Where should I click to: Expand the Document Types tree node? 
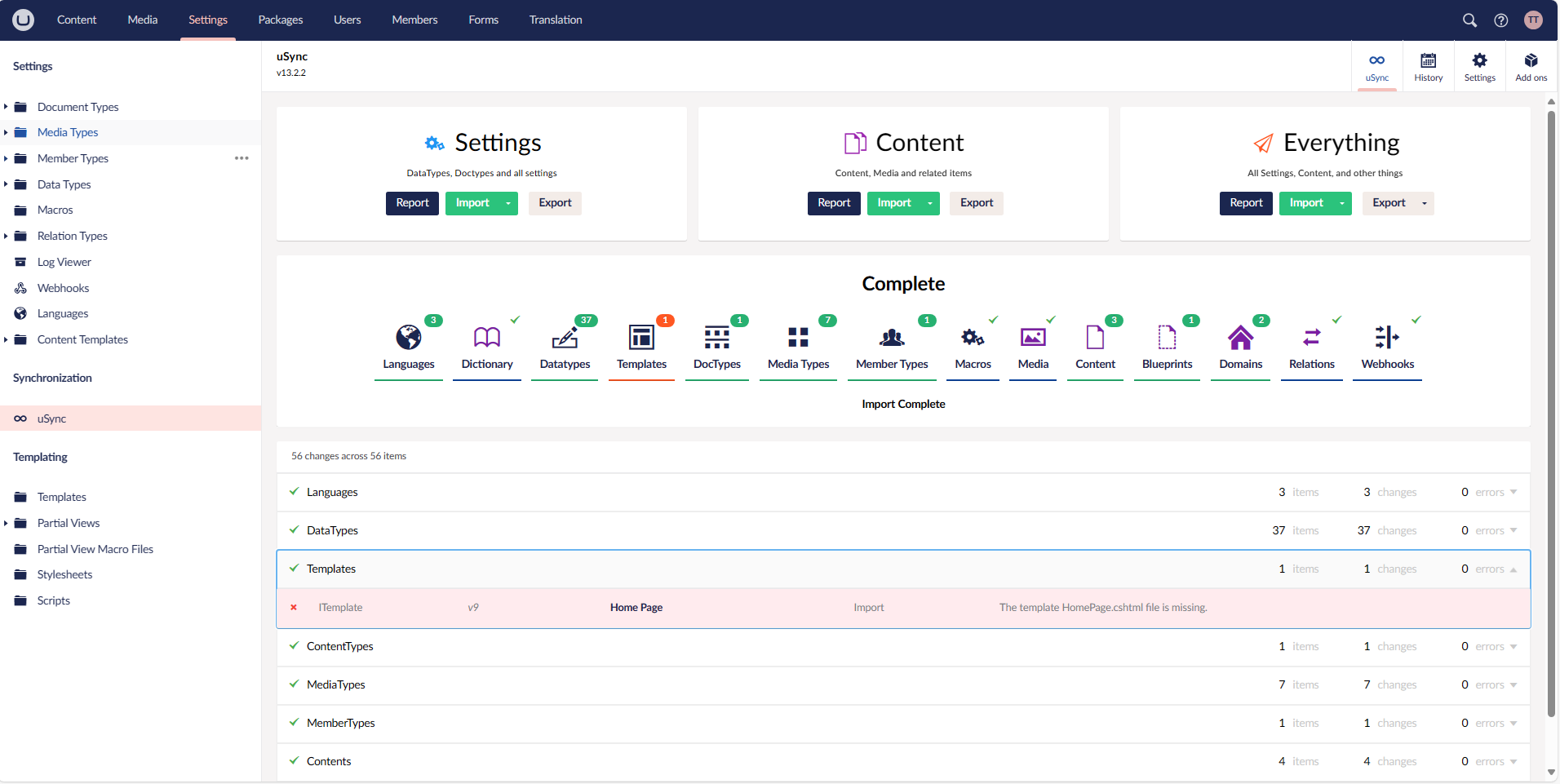pos(6,107)
